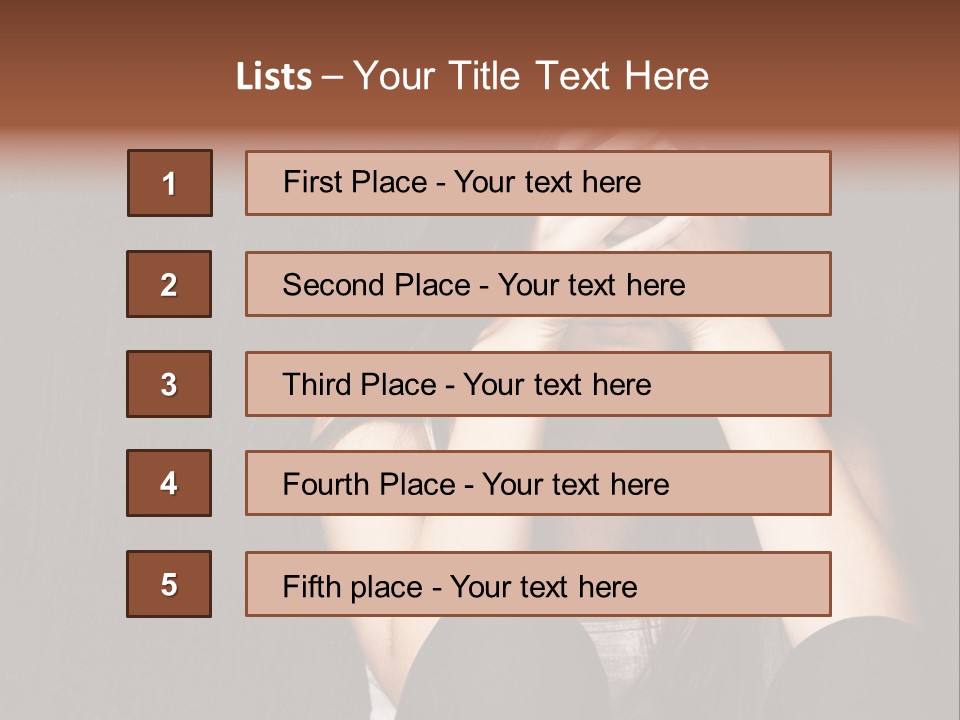This screenshot has height=720, width=960.
Task: Click the words 'Fourth Place' in bar
Action: click(x=369, y=484)
